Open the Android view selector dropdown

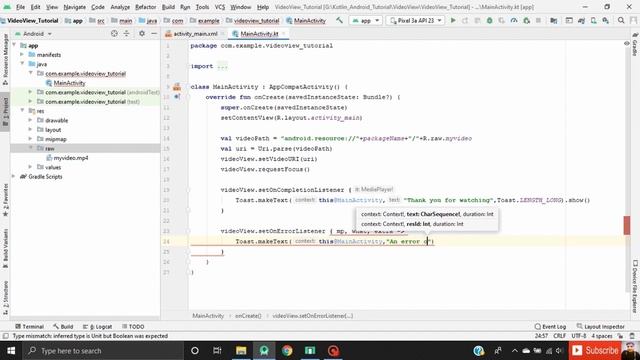tap(33, 34)
